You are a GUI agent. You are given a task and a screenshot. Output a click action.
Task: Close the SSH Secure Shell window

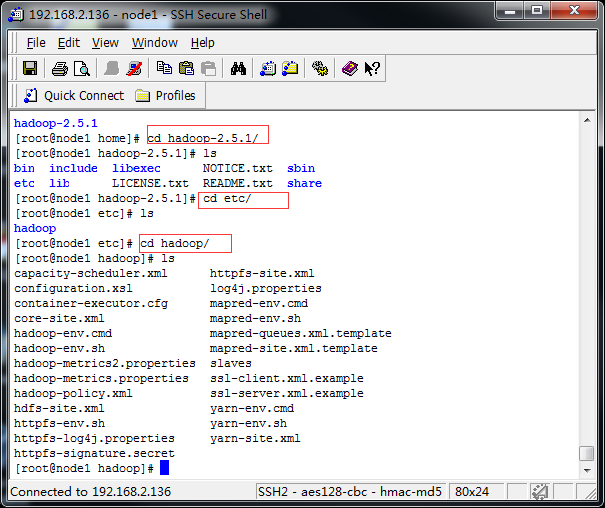point(574,11)
